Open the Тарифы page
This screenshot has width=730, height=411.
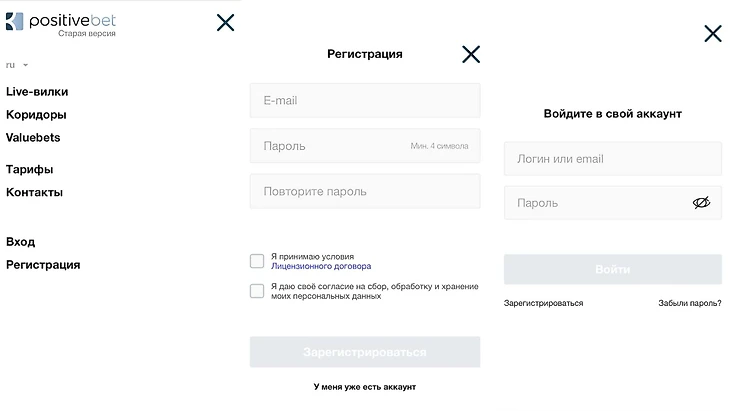(x=30, y=170)
